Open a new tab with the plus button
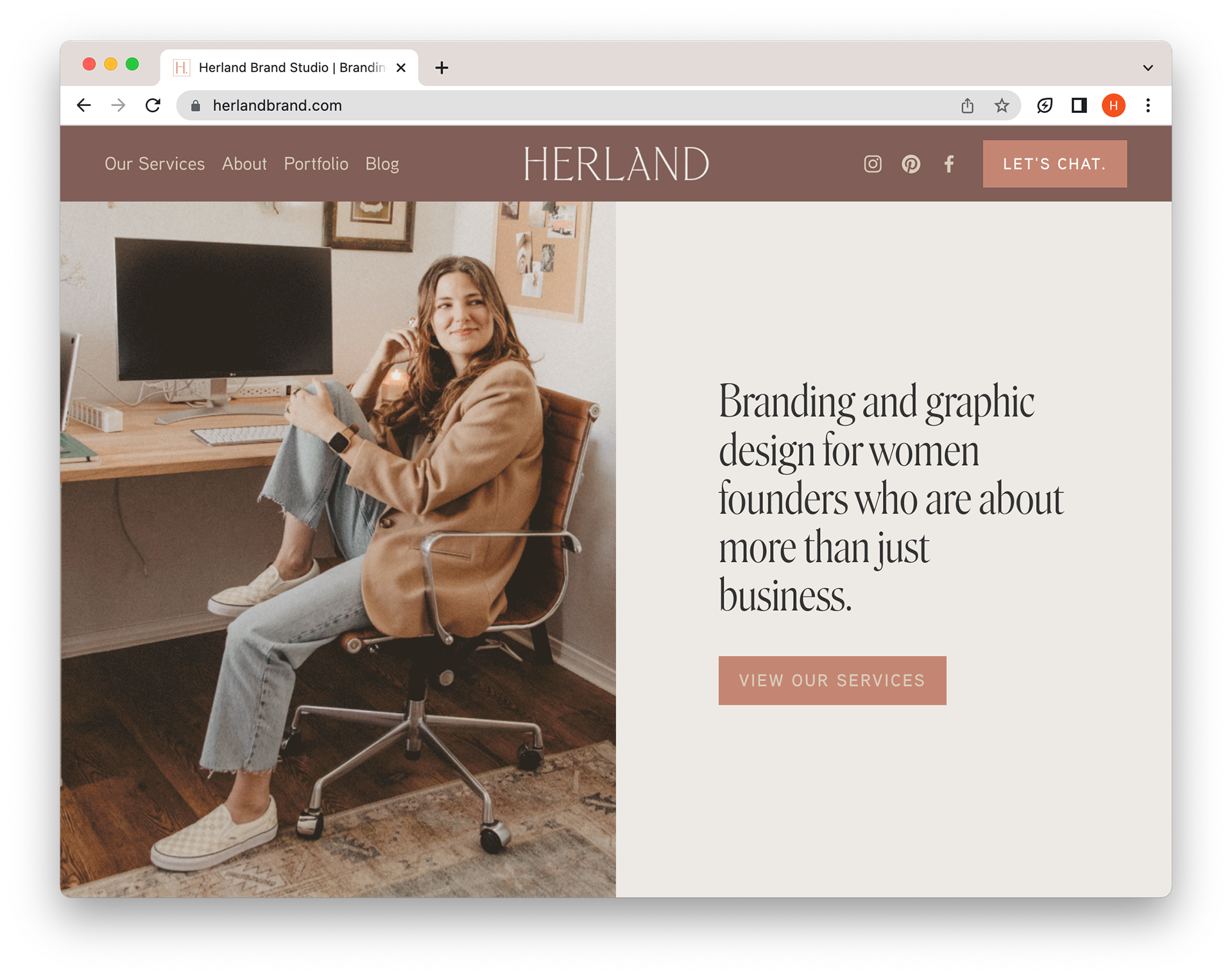This screenshot has width=1232, height=977. (441, 67)
